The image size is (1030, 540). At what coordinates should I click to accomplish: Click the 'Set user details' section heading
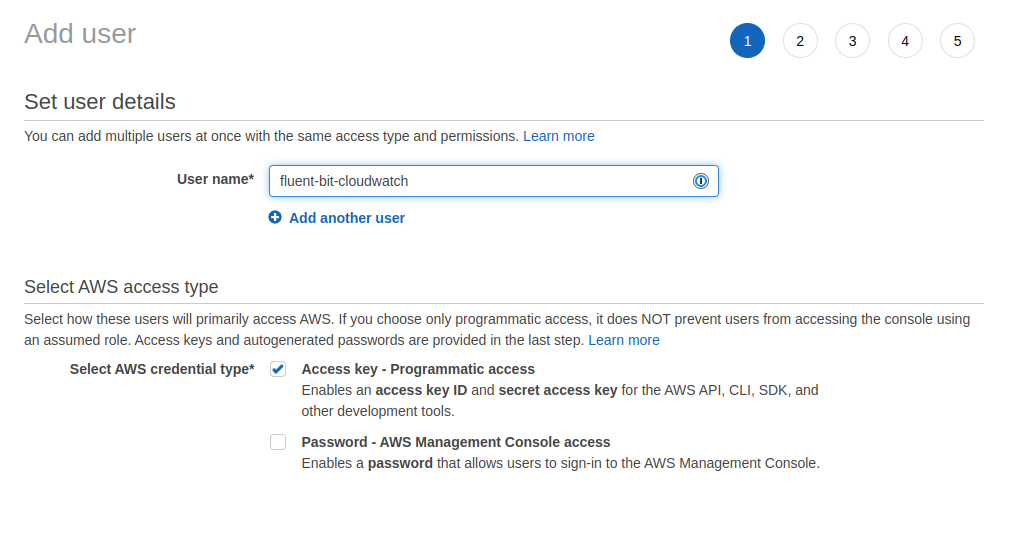[x=100, y=102]
